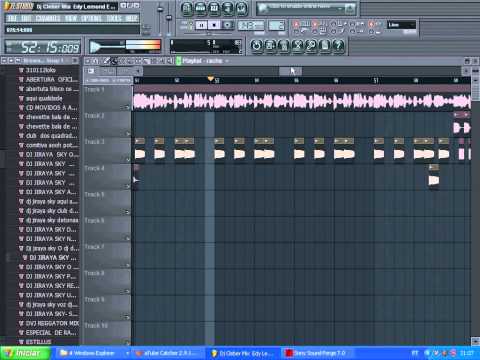Screen dimensions: 480x360
Task: Select the playlist Mute tool
Action: point(130,61)
